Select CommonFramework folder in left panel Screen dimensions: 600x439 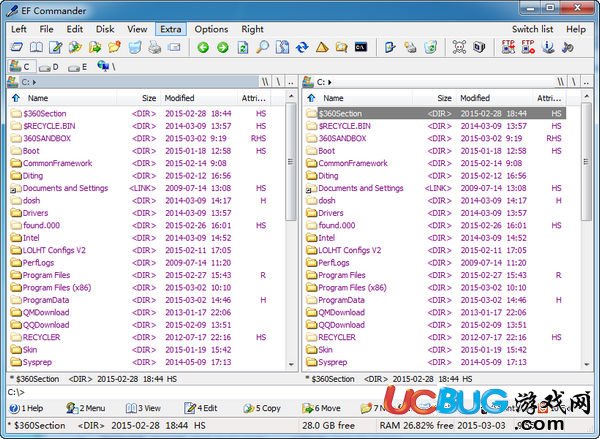point(57,163)
